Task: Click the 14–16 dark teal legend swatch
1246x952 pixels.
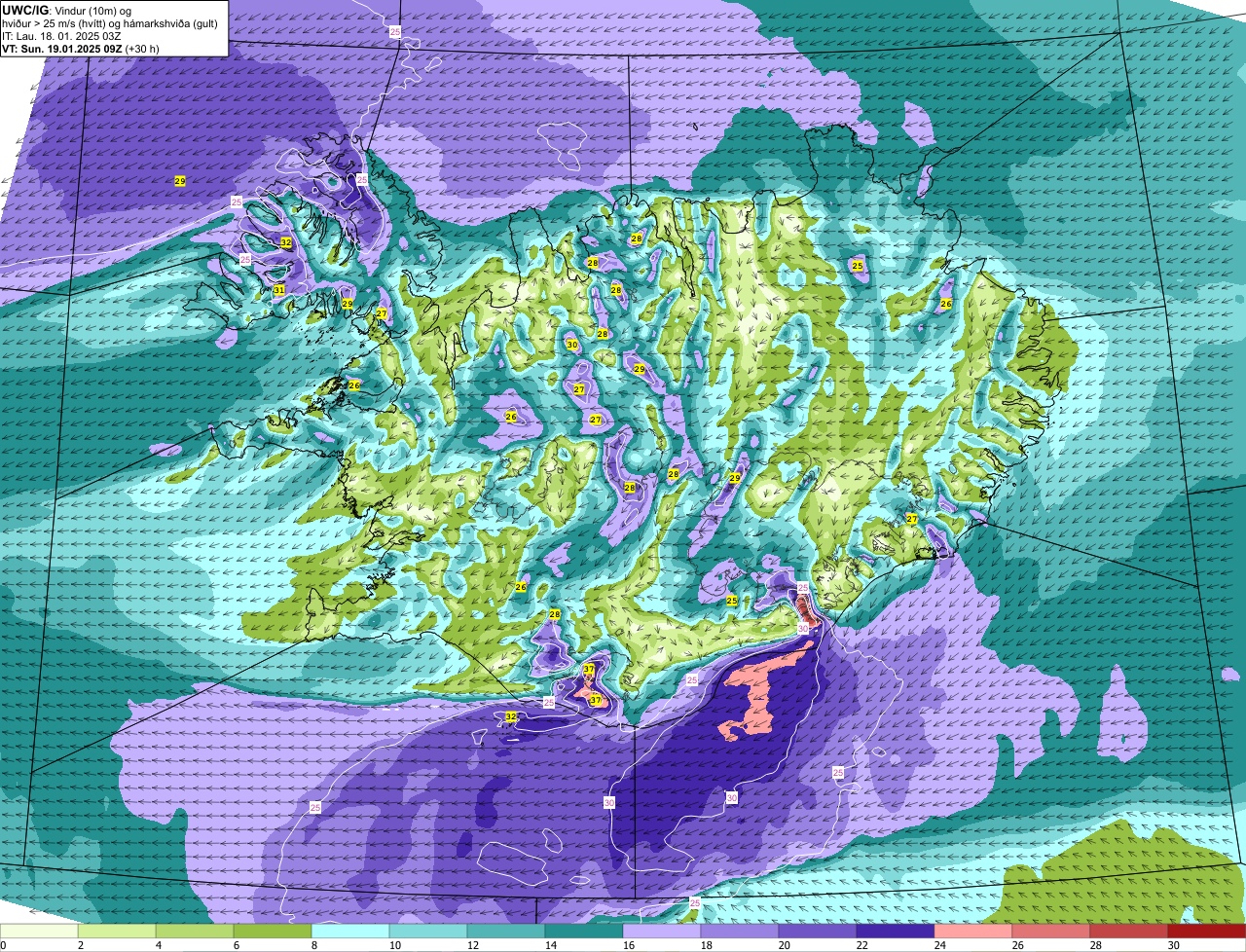Action: 584,931
